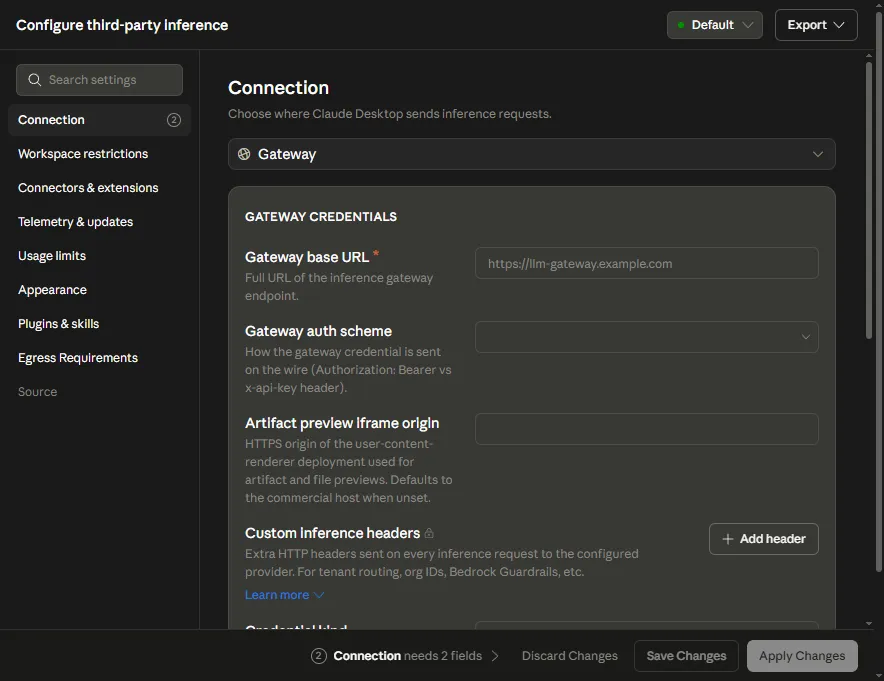Click Discard Changes
Image resolution: width=884 pixels, height=681 pixels.
[569, 656]
